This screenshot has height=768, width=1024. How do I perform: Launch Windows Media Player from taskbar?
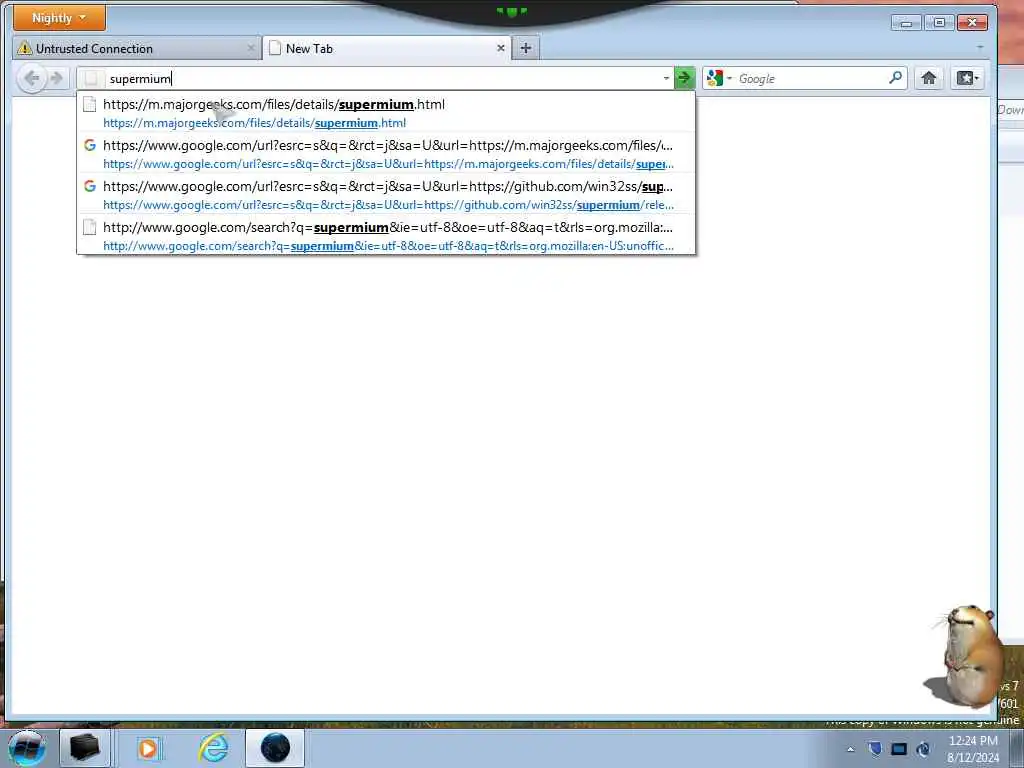(148, 748)
